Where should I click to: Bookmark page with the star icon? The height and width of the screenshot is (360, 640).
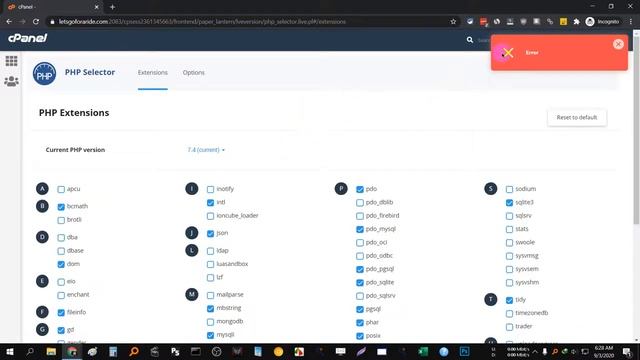(453, 22)
